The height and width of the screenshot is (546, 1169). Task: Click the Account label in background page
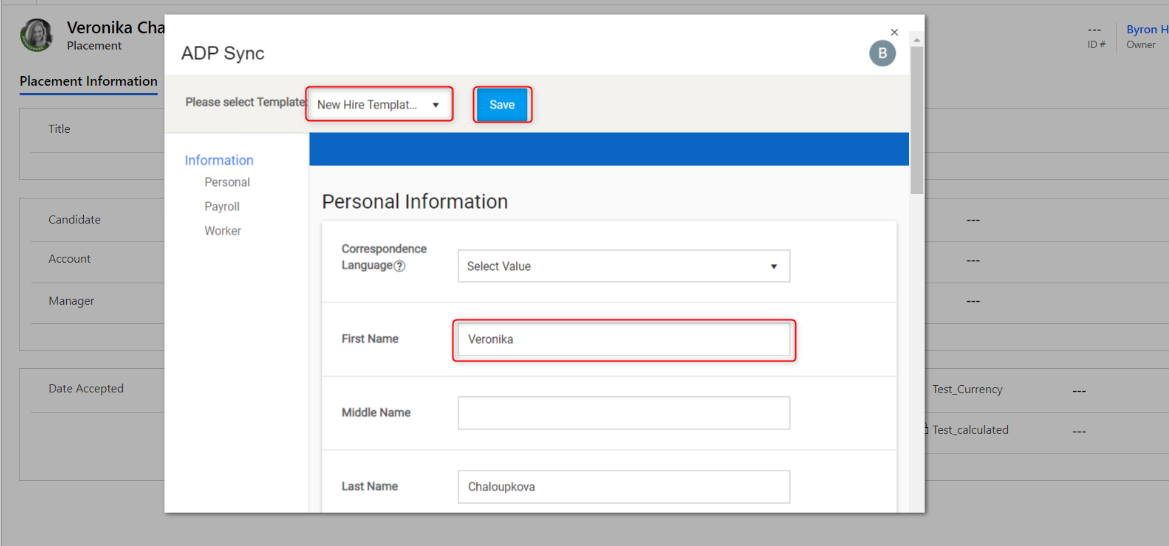pyautogui.click(x=69, y=259)
